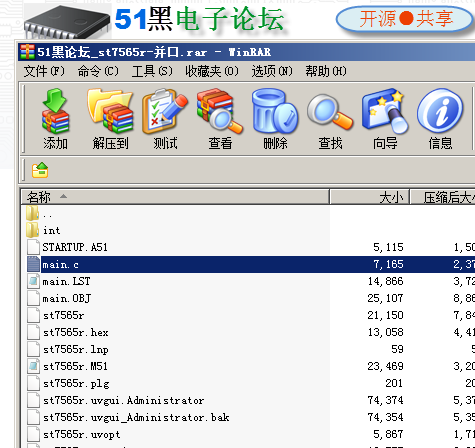Click the st7565r.uvopt file icon
475x448 pixels.
click(x=33, y=434)
